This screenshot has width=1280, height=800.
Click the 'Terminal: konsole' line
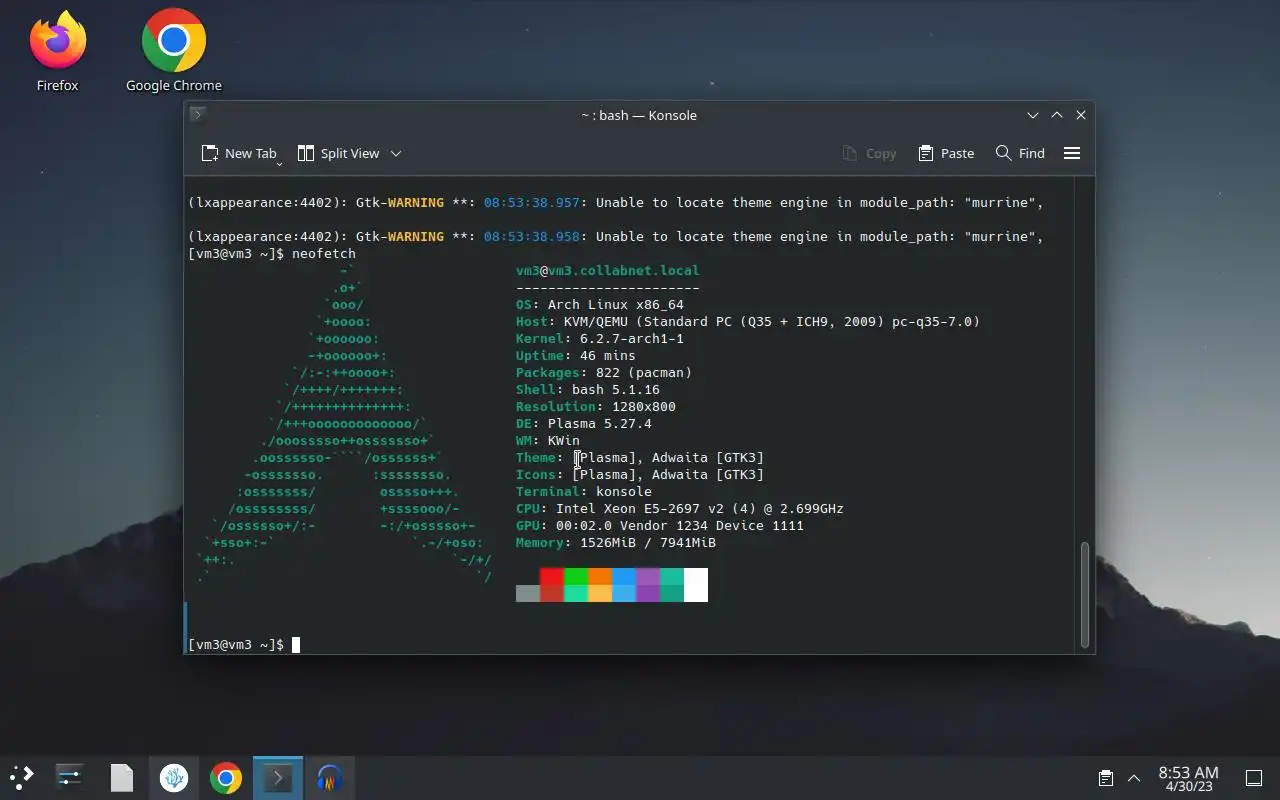584,492
